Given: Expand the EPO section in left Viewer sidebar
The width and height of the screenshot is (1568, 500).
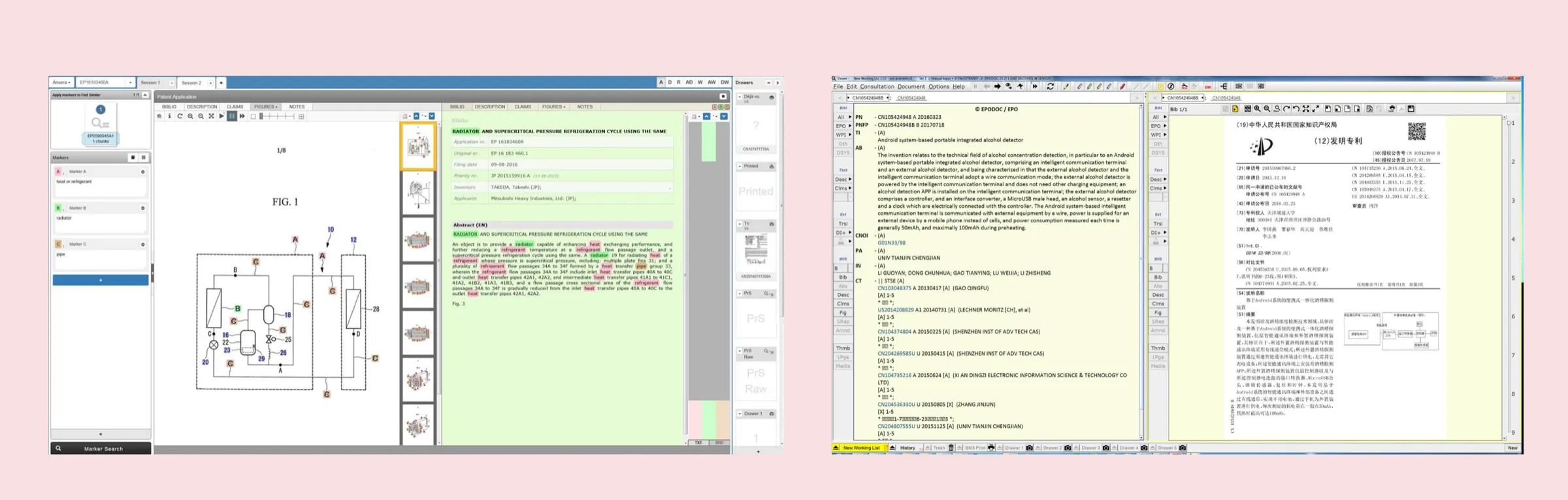Looking at the screenshot, I should click(844, 126).
